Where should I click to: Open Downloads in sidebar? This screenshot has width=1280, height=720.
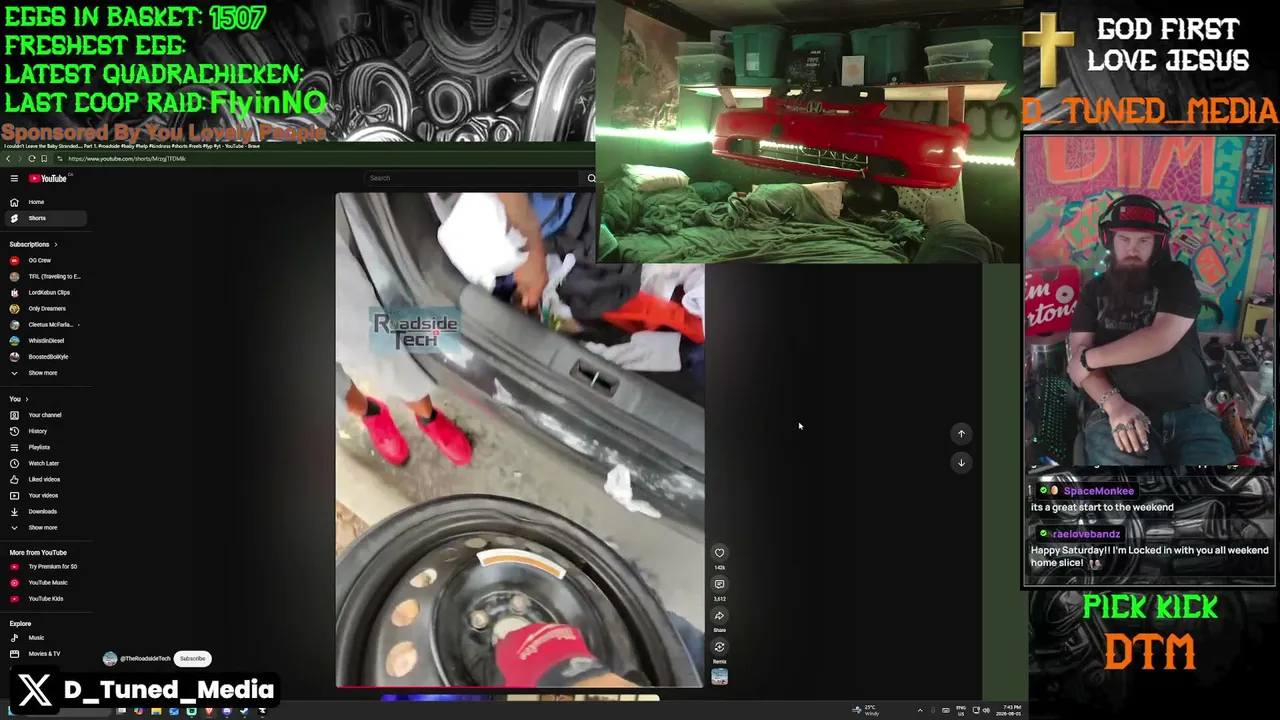(47, 511)
